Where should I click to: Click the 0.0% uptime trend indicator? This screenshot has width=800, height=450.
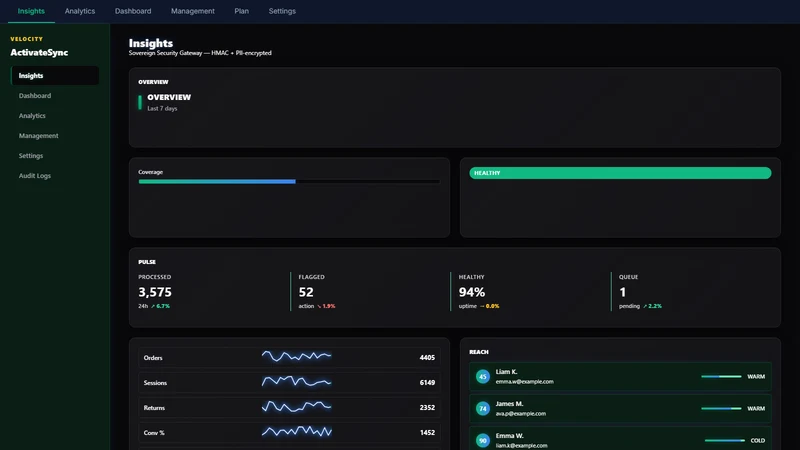click(x=489, y=306)
